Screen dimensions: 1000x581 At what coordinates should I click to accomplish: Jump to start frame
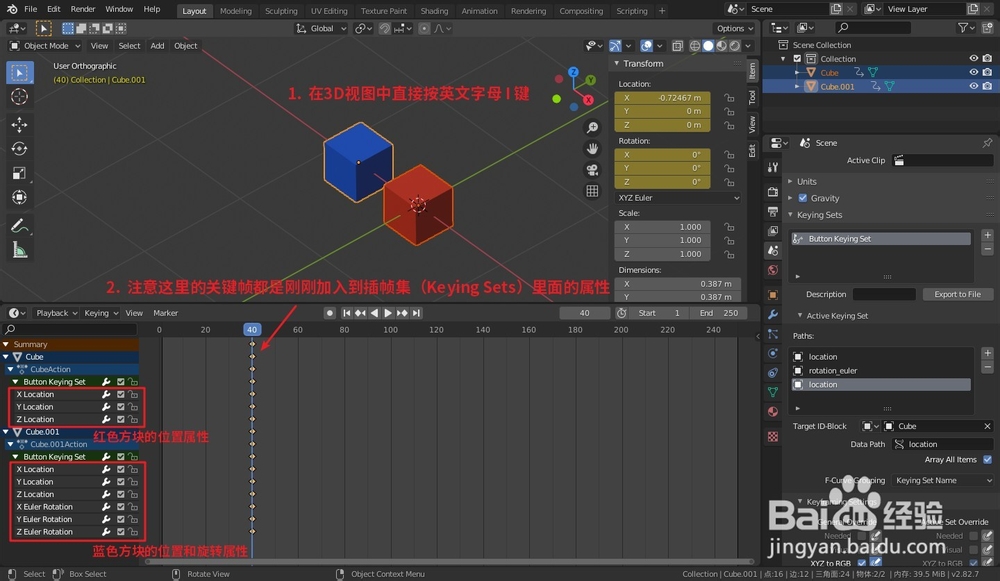click(346, 313)
